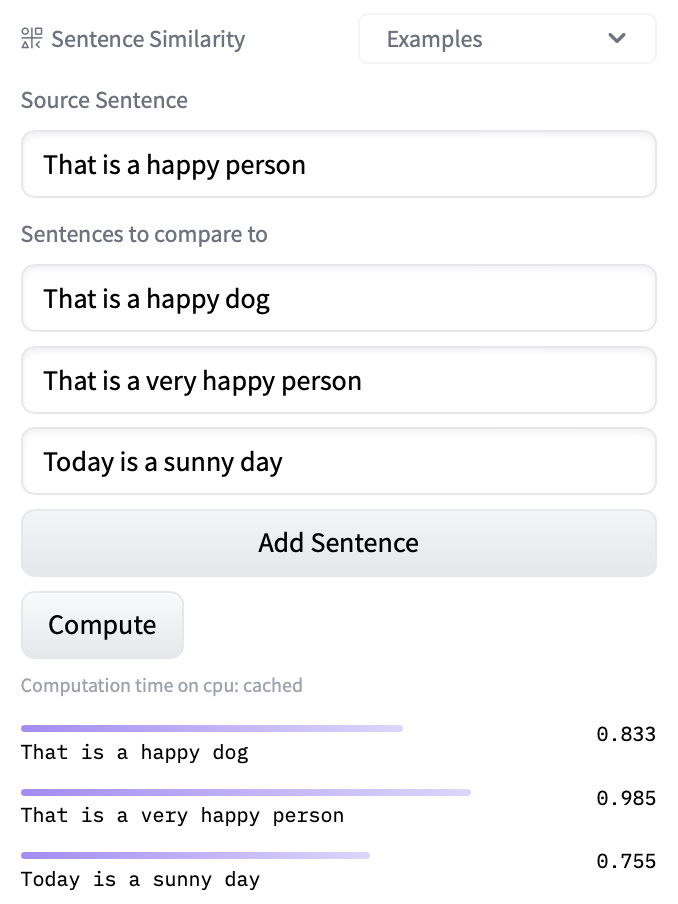Click the "Sentences to compare to" label
Viewport: 678px width, 904px height.
tap(144, 234)
